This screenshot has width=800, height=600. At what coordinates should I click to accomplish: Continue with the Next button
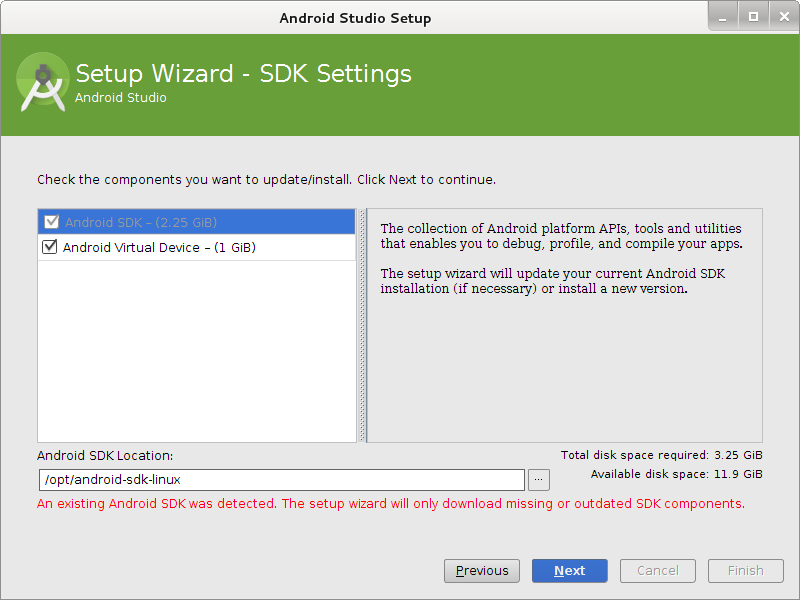569,570
